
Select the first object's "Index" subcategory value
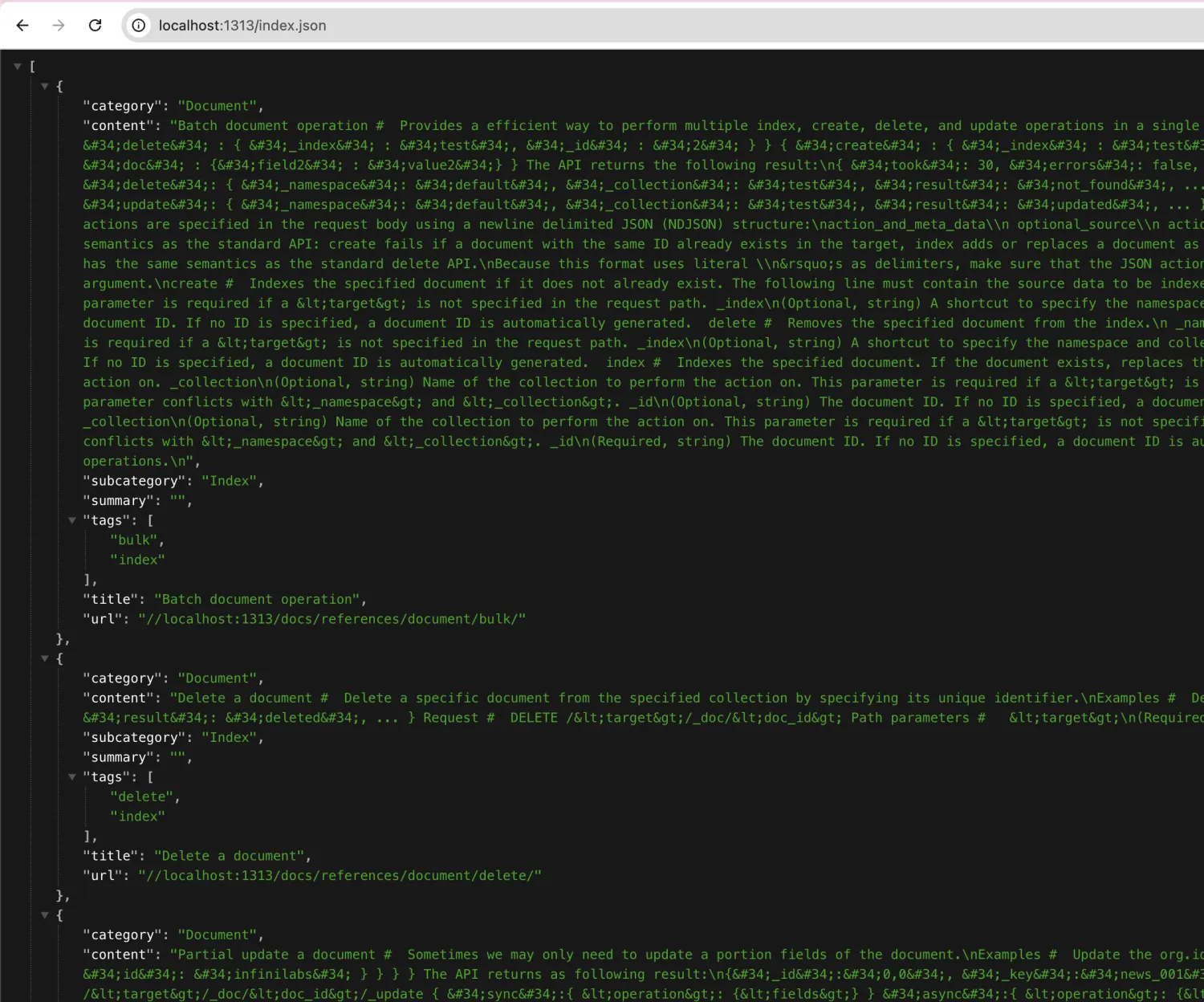point(230,481)
